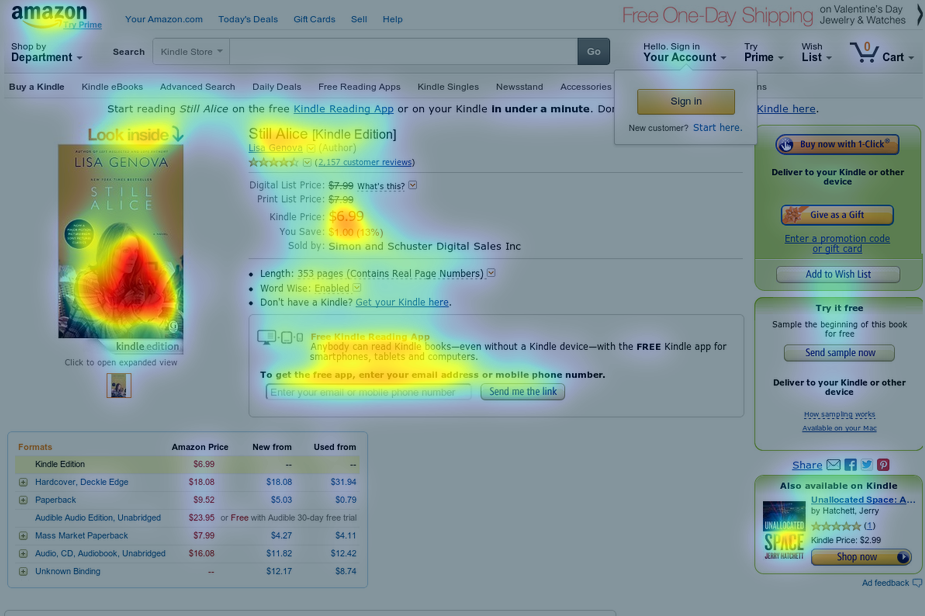
Task: Click the Go search button
Action: [x=593, y=52]
